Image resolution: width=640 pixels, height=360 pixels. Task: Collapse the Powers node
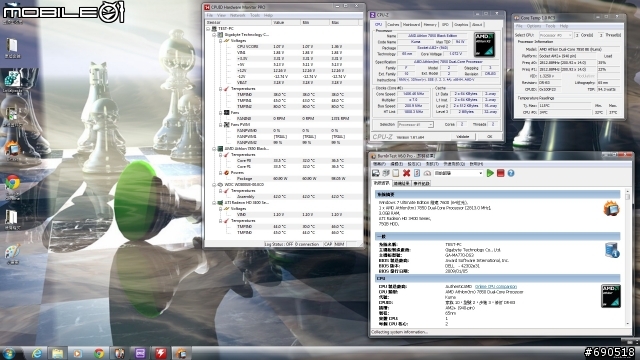pos(220,173)
